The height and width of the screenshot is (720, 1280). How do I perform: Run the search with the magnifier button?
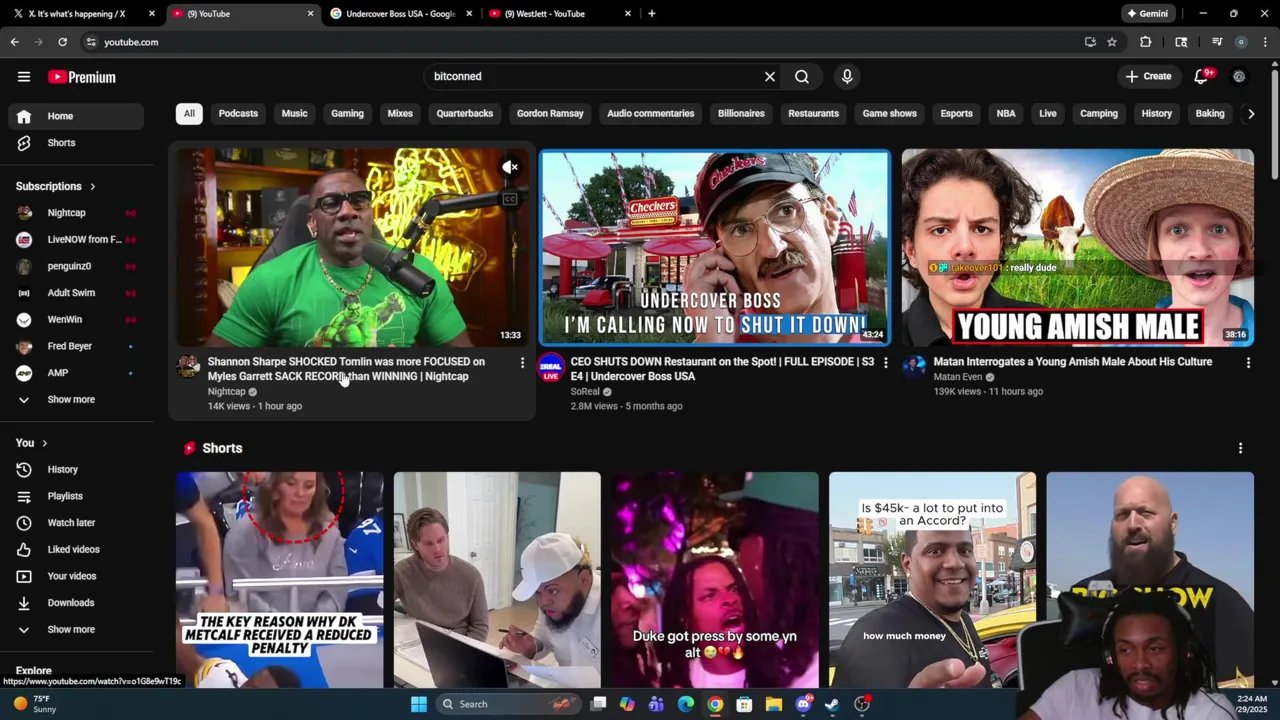point(802,76)
